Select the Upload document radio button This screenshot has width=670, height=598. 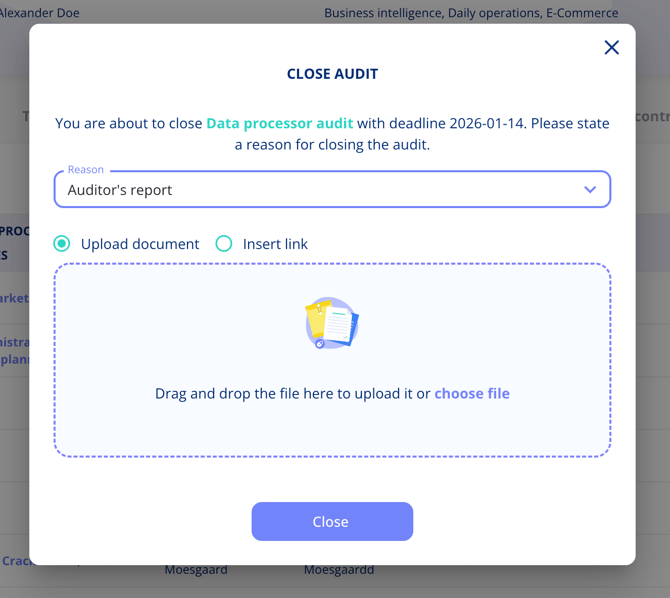point(62,244)
